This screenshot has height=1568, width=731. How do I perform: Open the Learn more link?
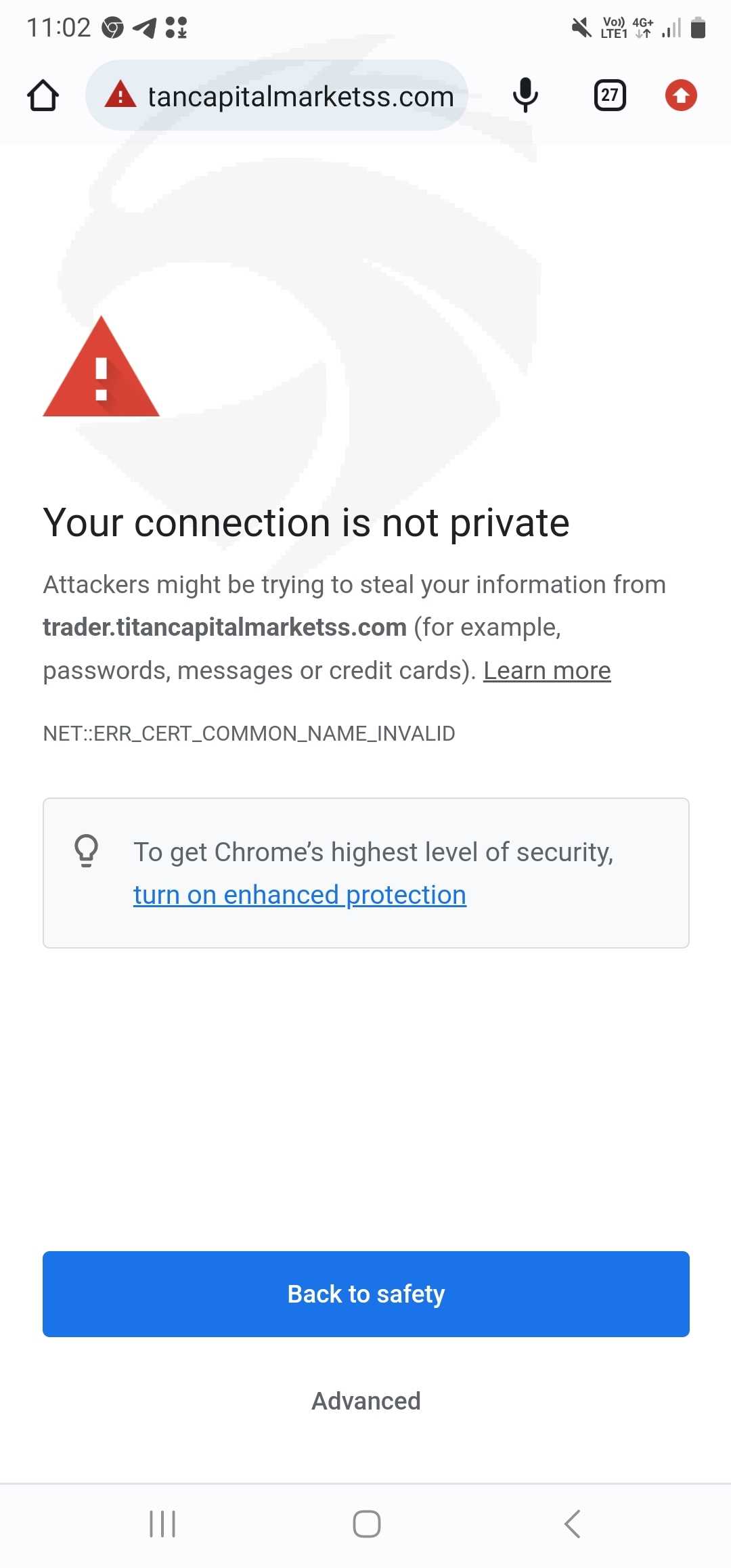[547, 670]
